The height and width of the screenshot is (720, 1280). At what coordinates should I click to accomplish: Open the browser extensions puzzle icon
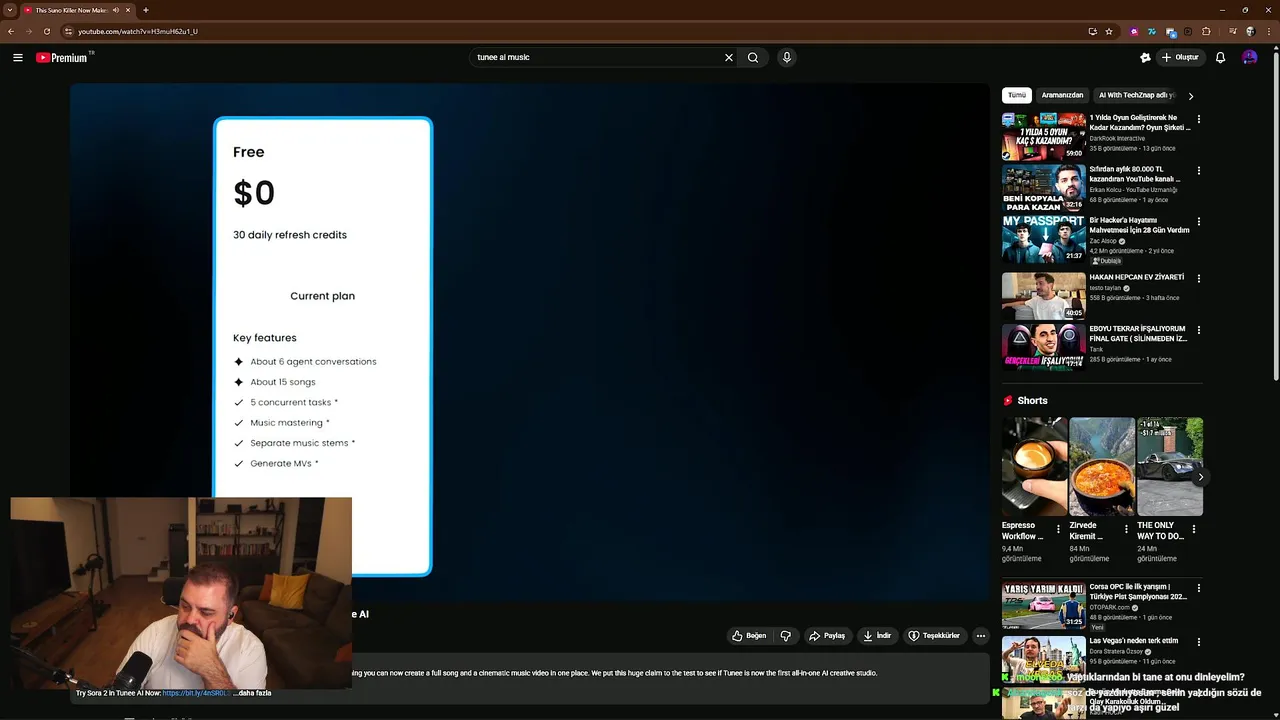pyautogui.click(x=1206, y=31)
